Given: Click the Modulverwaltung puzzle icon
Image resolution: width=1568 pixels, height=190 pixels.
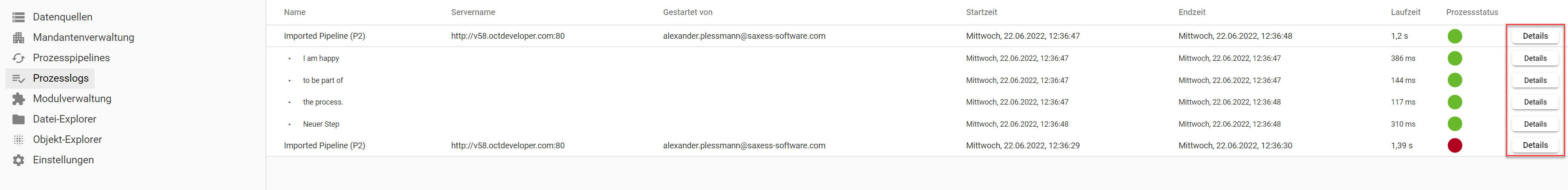Looking at the screenshot, I should tap(19, 99).
